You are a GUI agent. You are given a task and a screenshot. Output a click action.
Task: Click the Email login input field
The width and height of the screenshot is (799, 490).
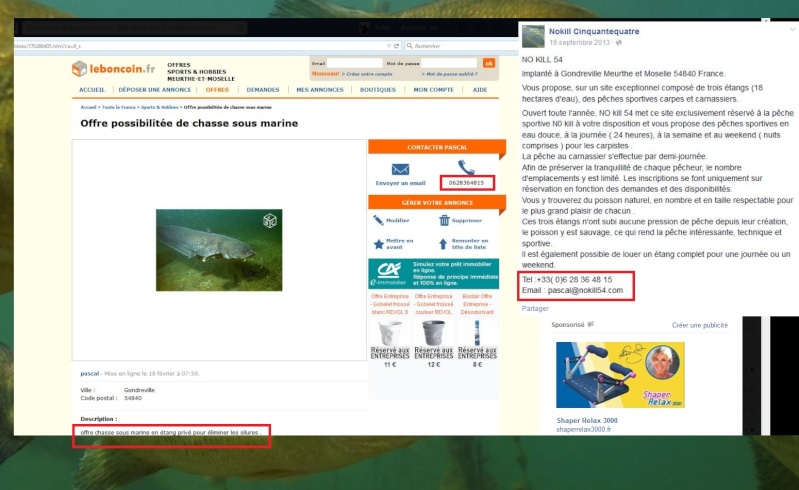355,63
